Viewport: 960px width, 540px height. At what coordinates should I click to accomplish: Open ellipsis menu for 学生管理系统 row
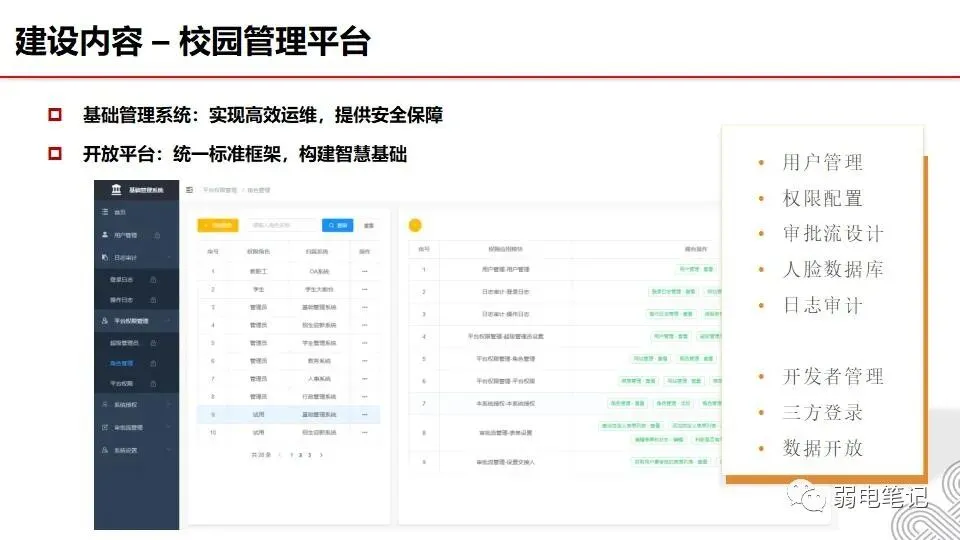[x=365, y=343]
